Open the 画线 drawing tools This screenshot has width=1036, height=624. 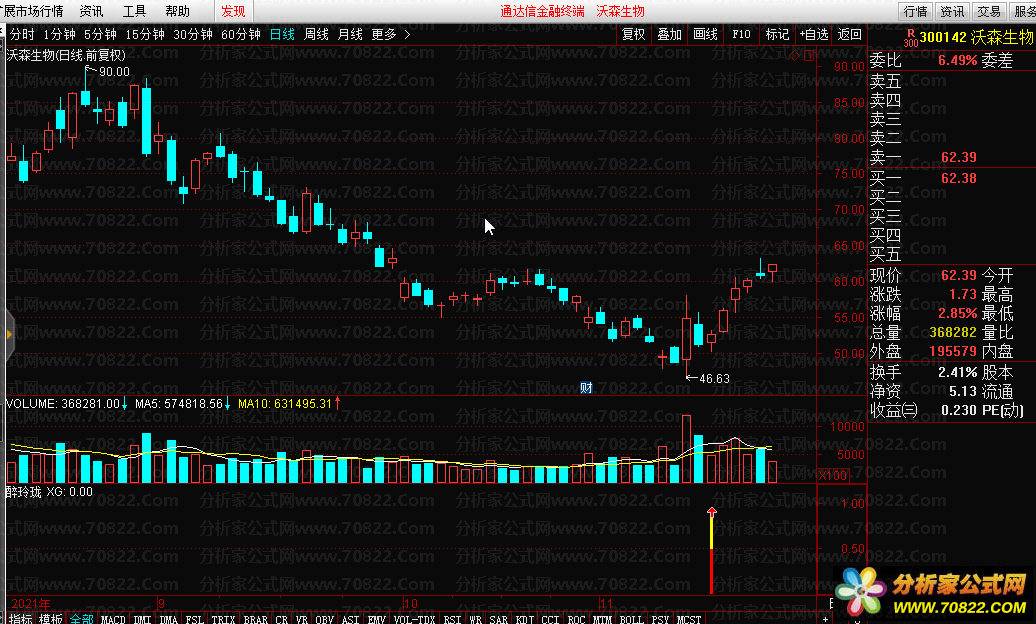(705, 34)
